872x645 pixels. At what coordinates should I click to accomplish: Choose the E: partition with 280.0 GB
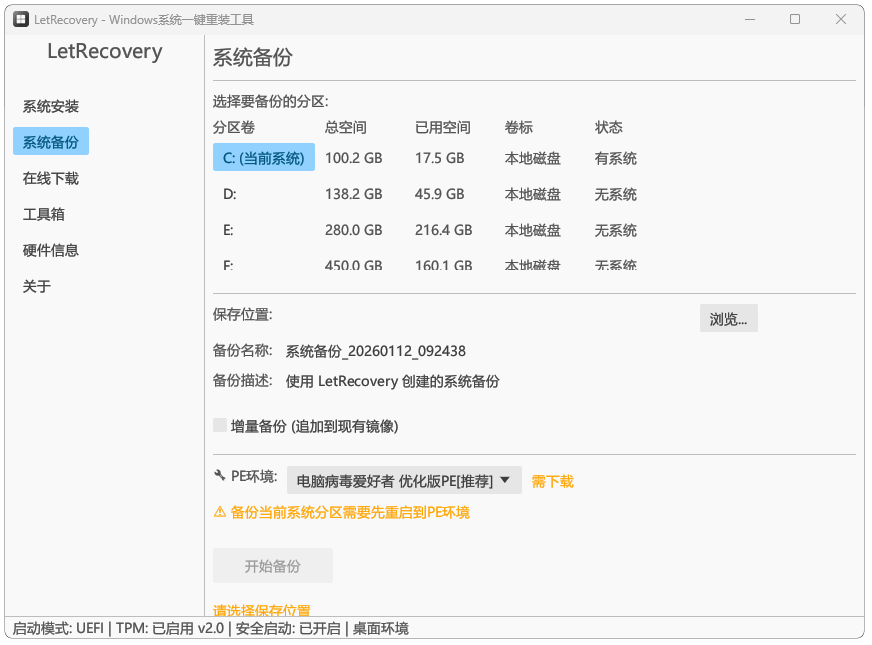point(229,231)
